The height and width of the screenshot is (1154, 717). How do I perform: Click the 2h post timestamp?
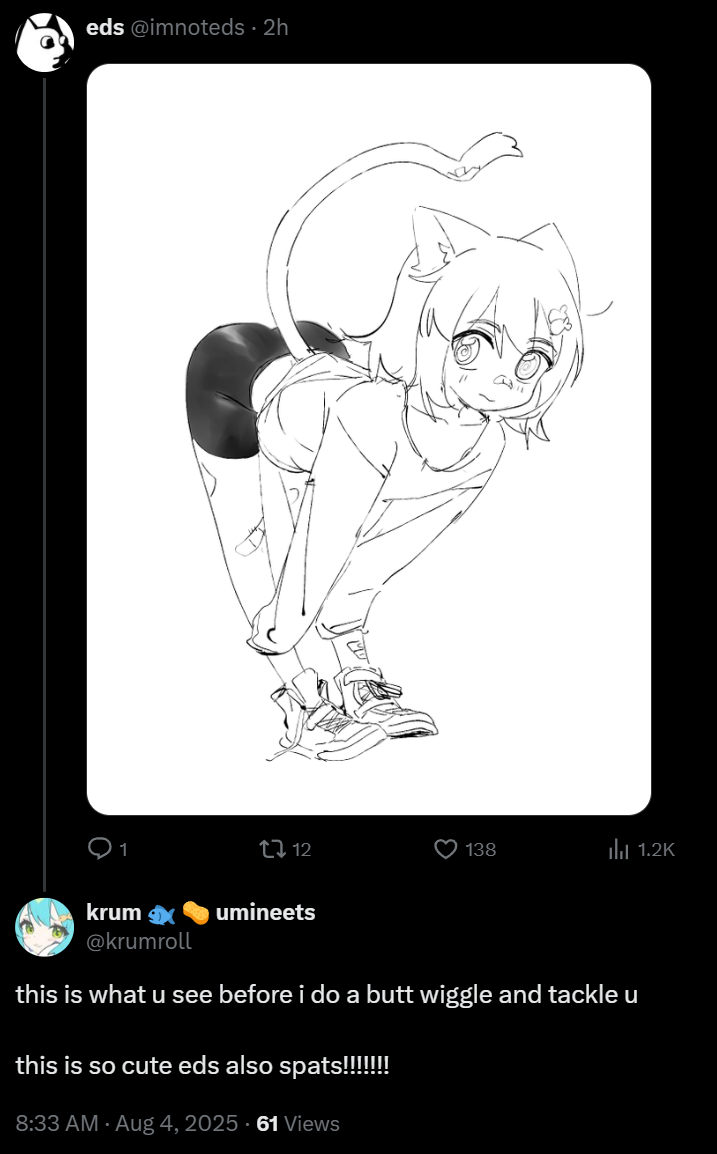[276, 27]
